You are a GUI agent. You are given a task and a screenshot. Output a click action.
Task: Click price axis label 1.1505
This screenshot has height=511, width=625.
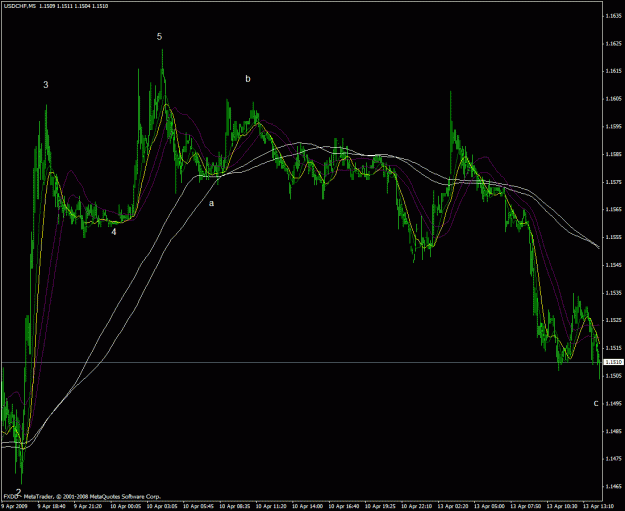613,375
